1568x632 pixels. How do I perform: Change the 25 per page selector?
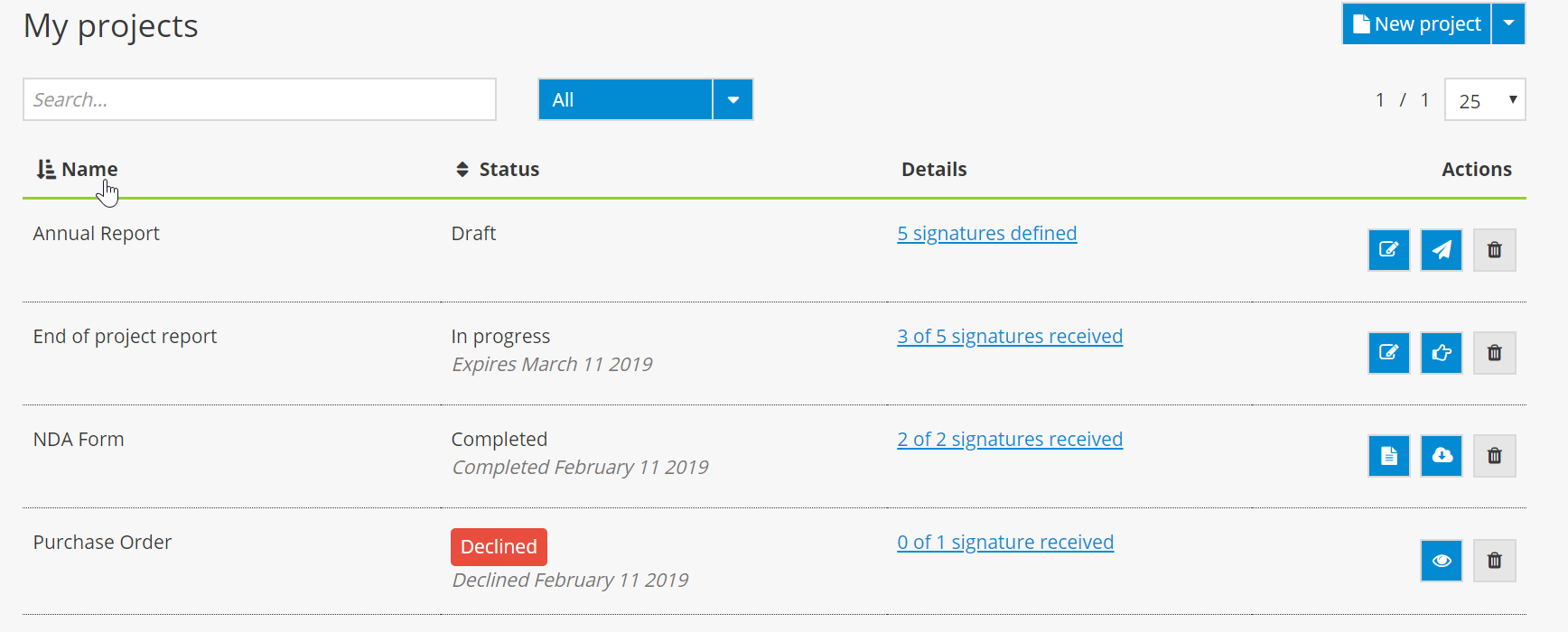pyautogui.click(x=1484, y=100)
